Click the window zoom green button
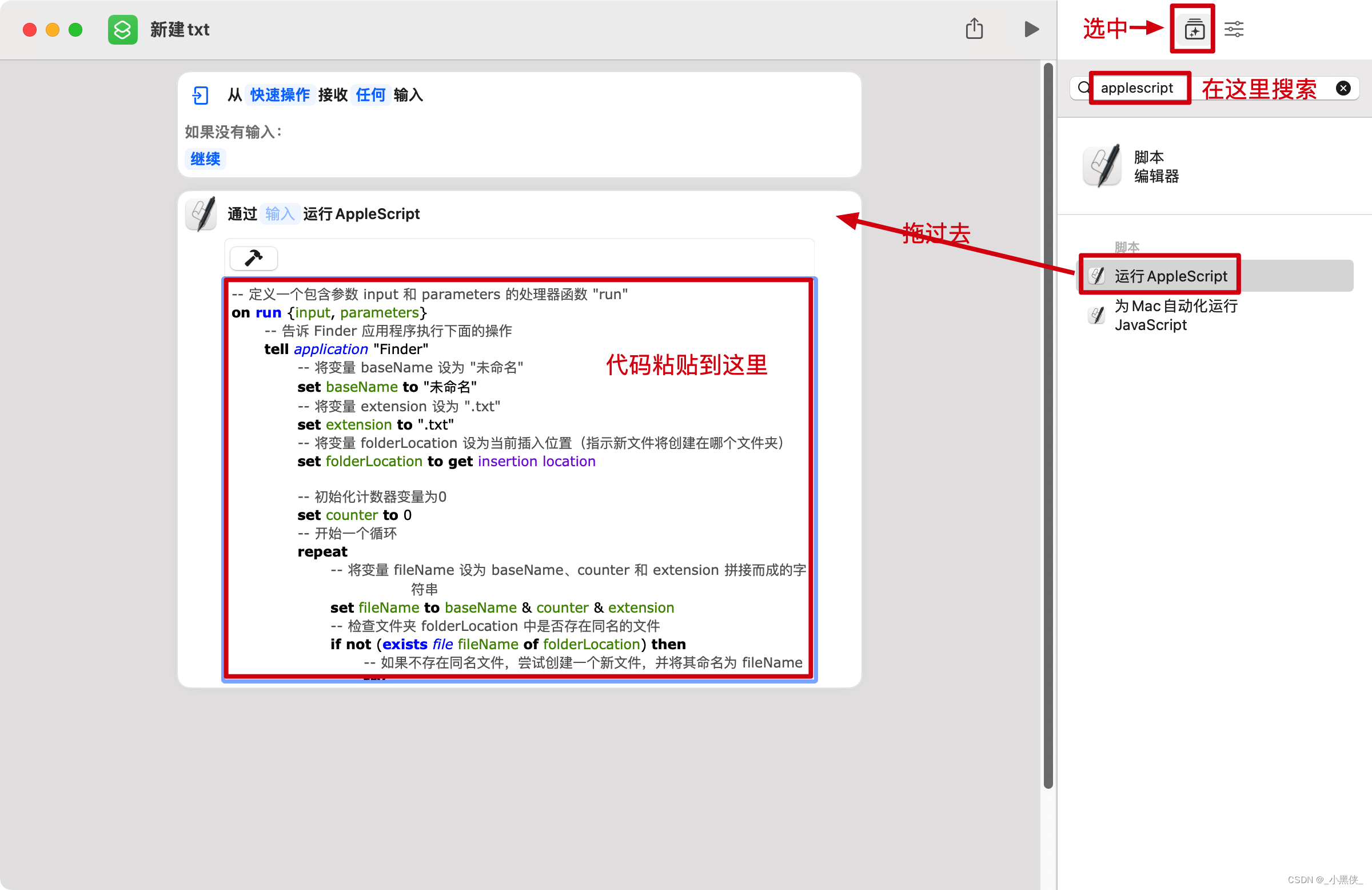 click(x=75, y=29)
